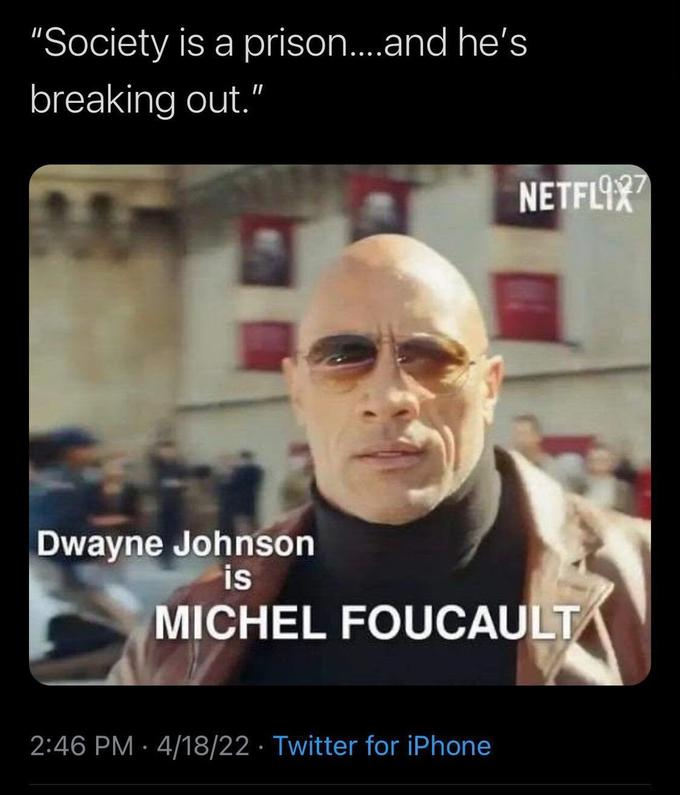Click the red banner left of the man's head
This screenshot has height=795, width=680.
pos(264,345)
